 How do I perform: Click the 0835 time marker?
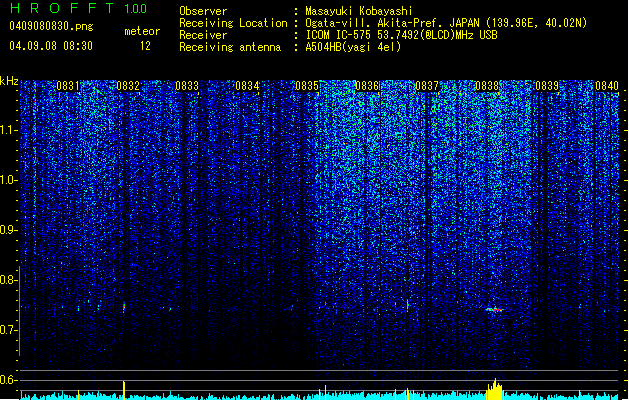pyautogui.click(x=307, y=85)
